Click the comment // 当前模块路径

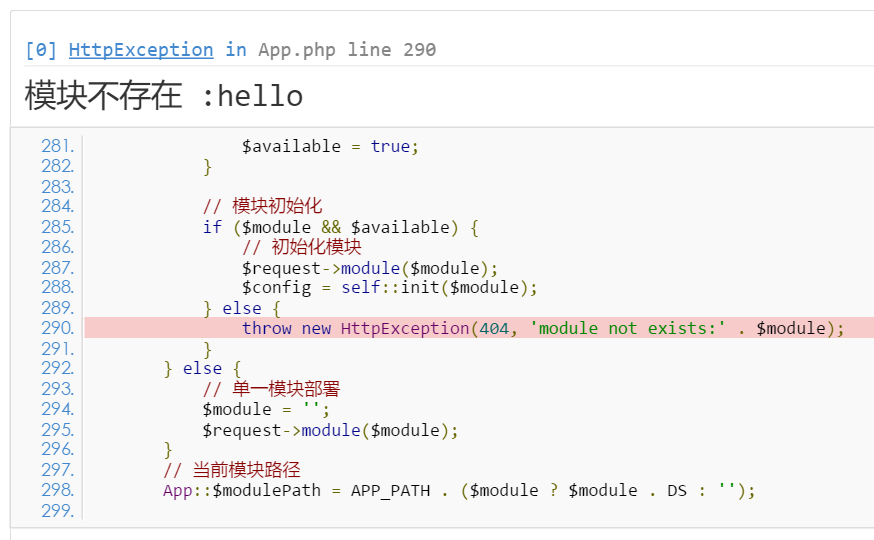pos(232,470)
